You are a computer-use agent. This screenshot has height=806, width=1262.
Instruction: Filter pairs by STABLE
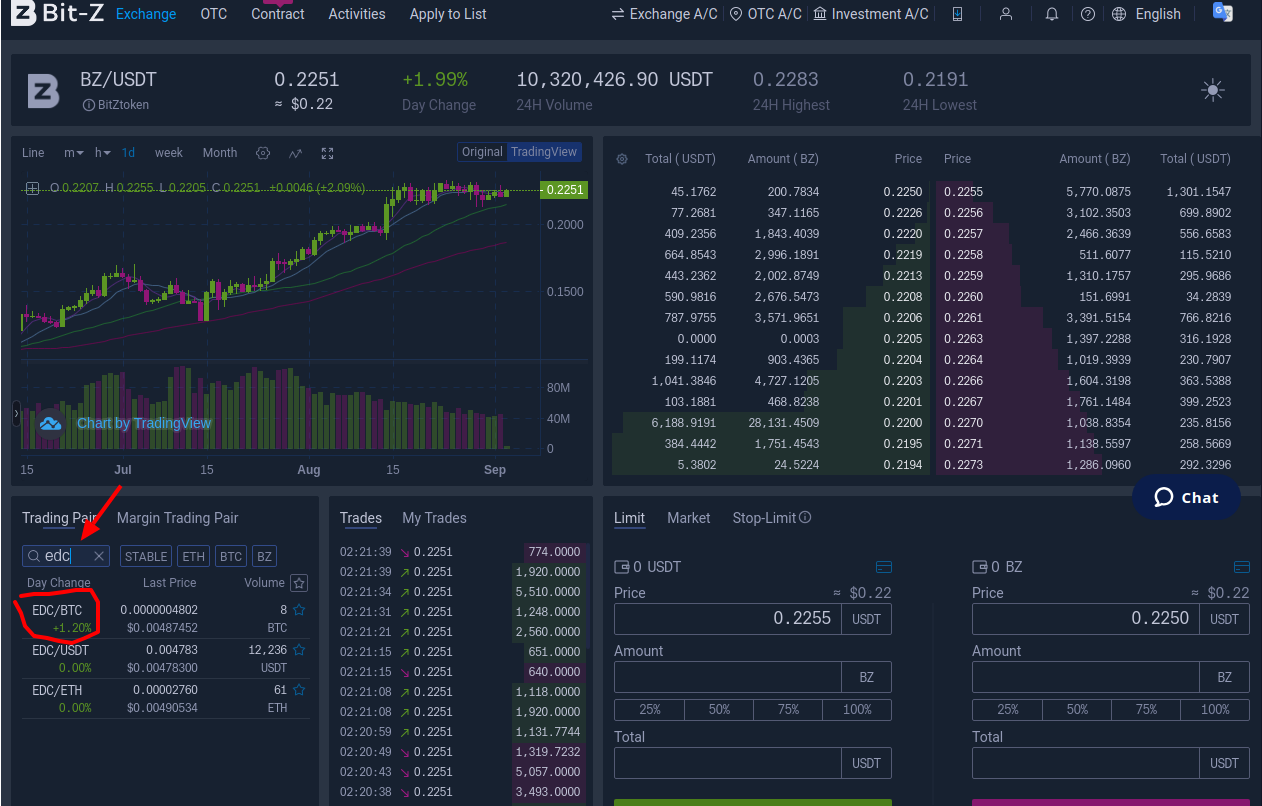coord(146,556)
